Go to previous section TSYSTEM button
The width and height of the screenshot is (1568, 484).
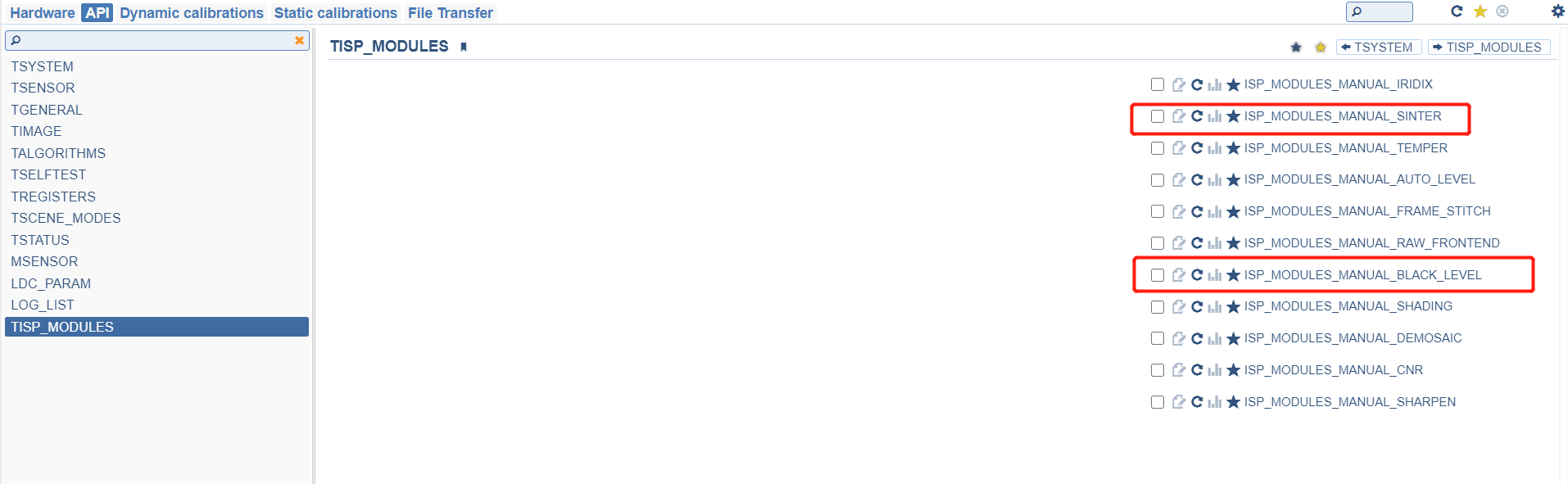click(x=1378, y=47)
